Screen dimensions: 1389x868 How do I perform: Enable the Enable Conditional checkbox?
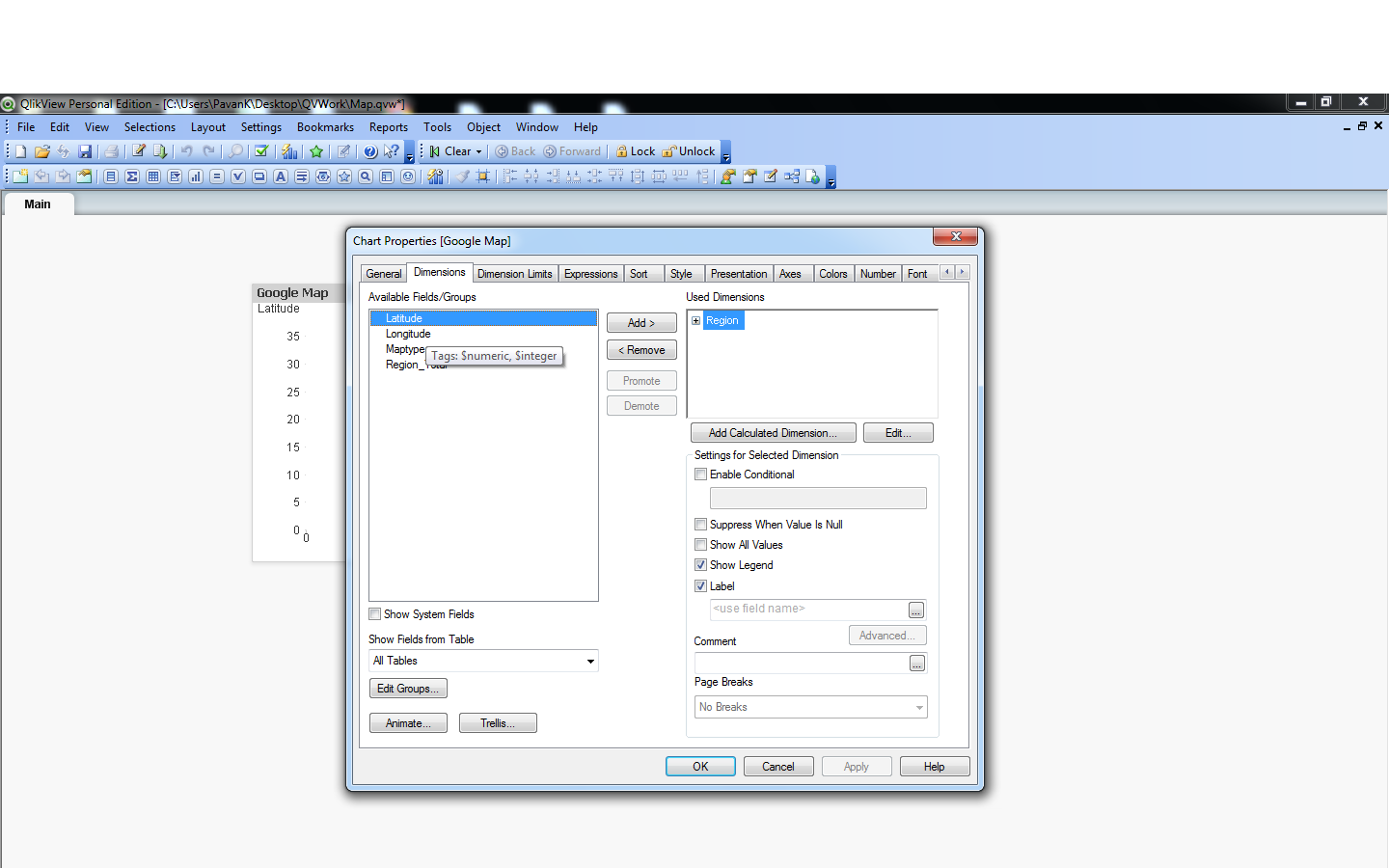click(701, 475)
